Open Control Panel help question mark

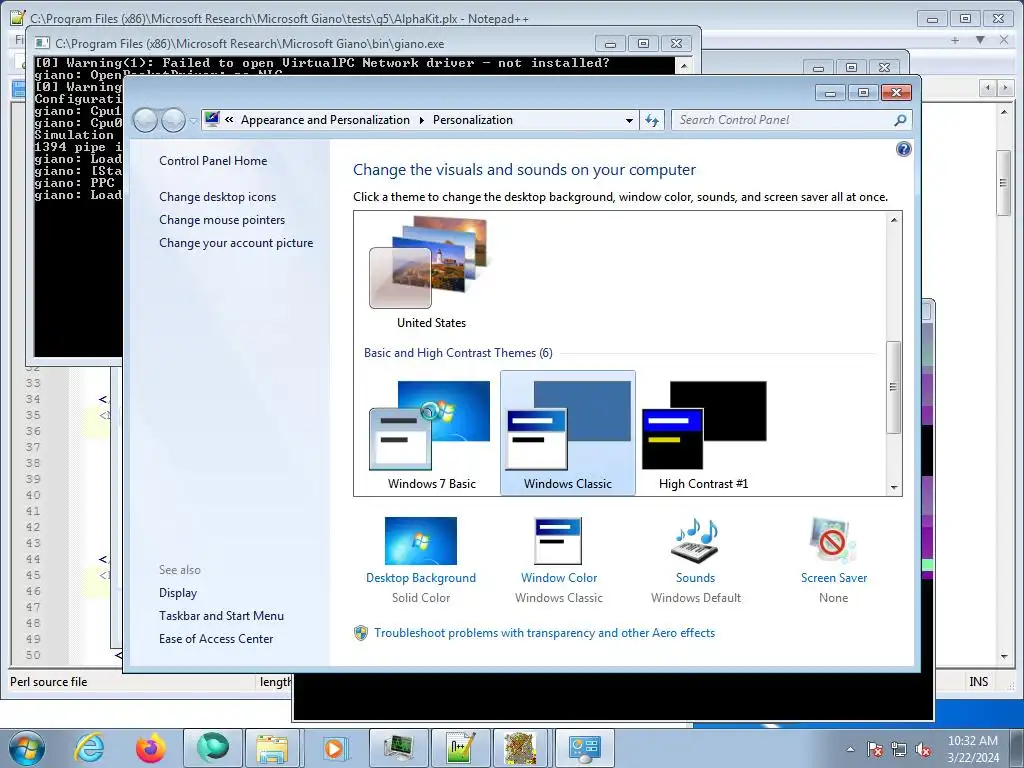coord(903,150)
